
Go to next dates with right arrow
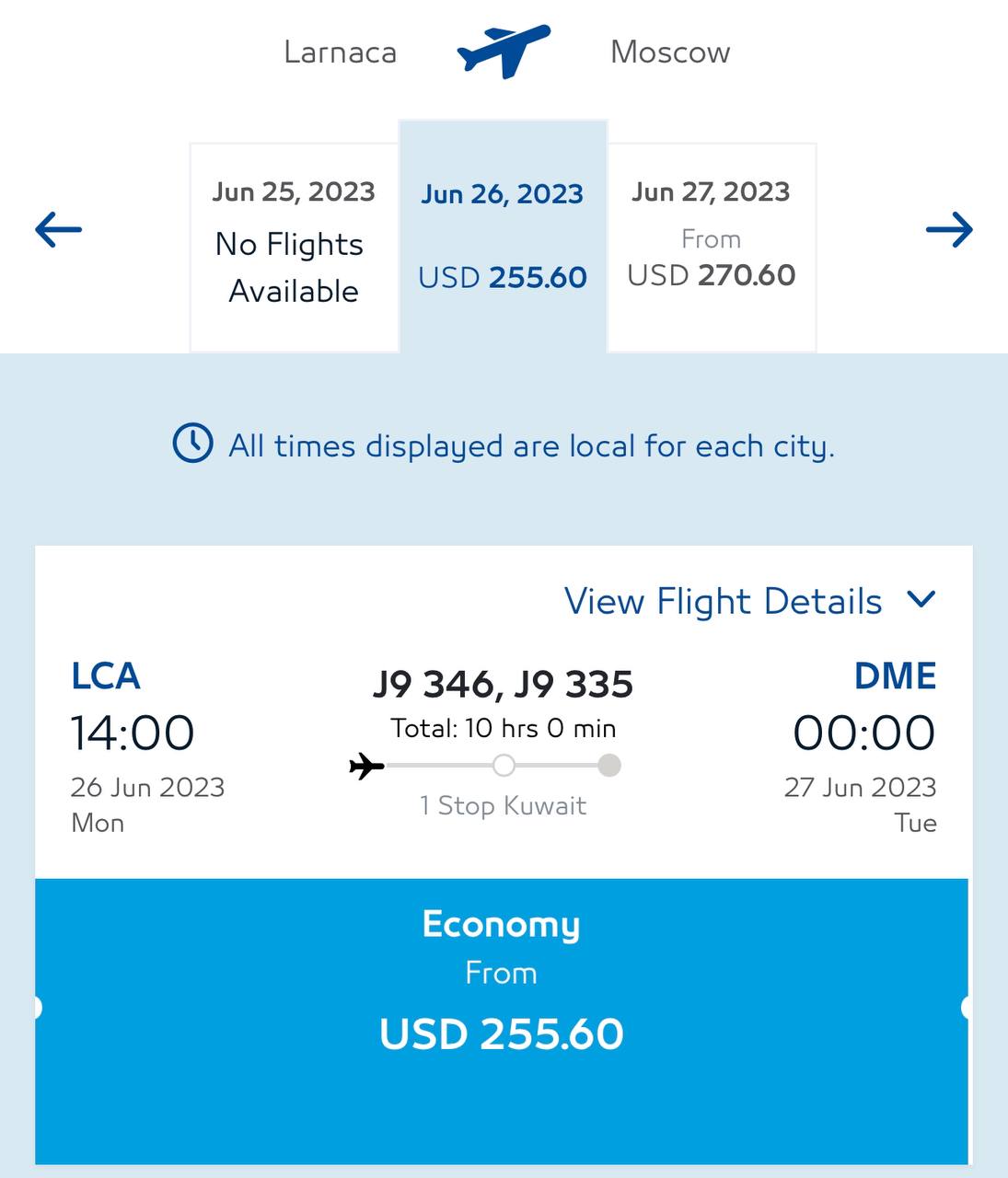pyautogui.click(x=949, y=229)
